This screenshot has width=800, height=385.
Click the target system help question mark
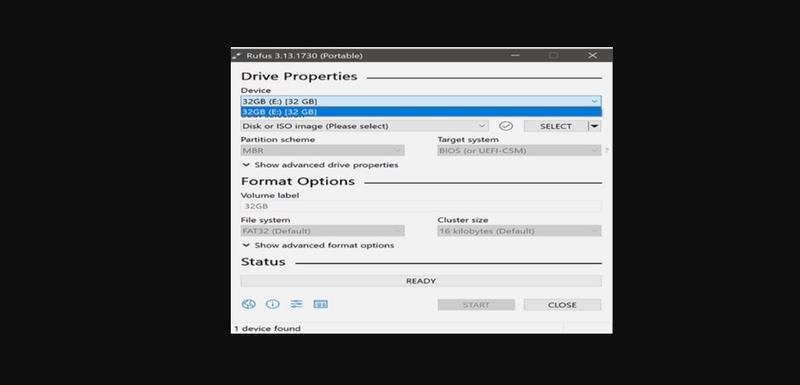pyautogui.click(x=607, y=151)
